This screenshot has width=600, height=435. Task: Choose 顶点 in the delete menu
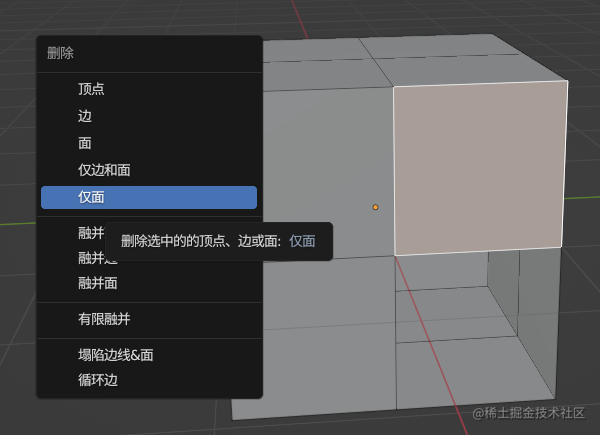click(149, 89)
